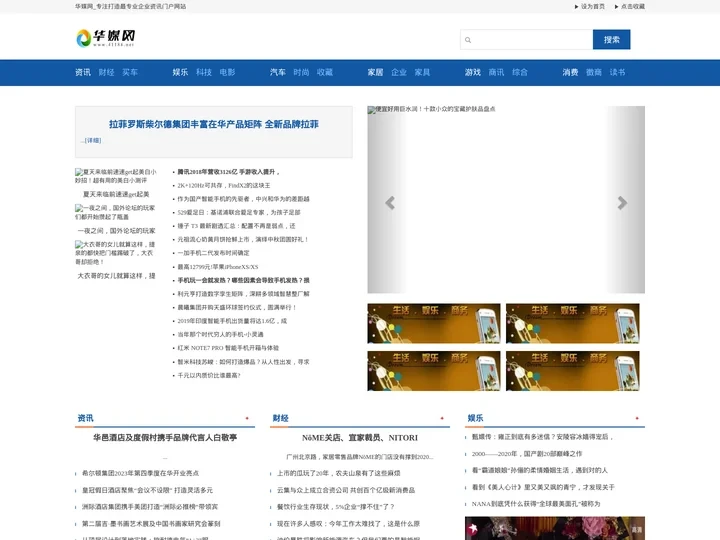The width and height of the screenshot is (720, 540).
Task: Open article 腾讯2018年营收3126亿
Action: (228, 172)
